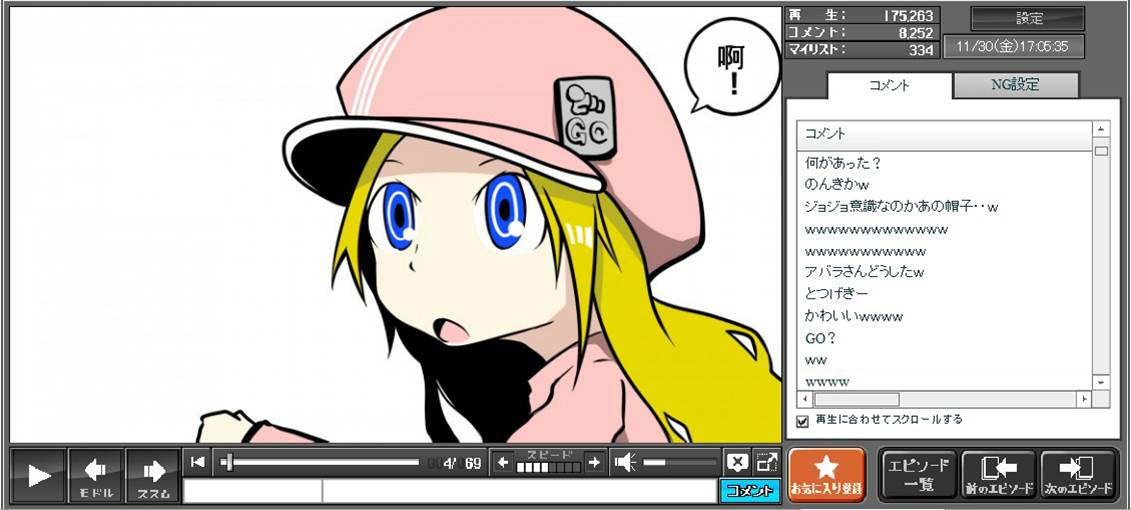Open the episode list
The image size is (1131, 510).
click(x=918, y=474)
